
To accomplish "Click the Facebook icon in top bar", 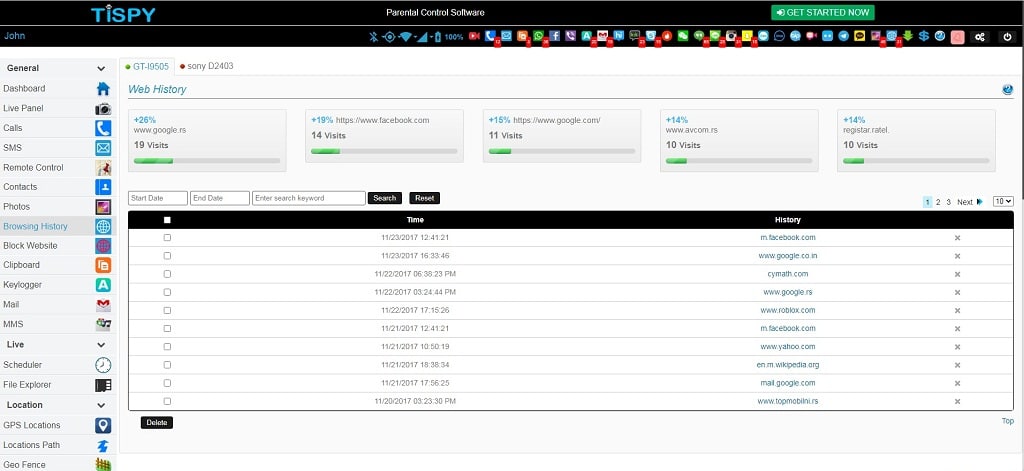I will pyautogui.click(x=554, y=36).
